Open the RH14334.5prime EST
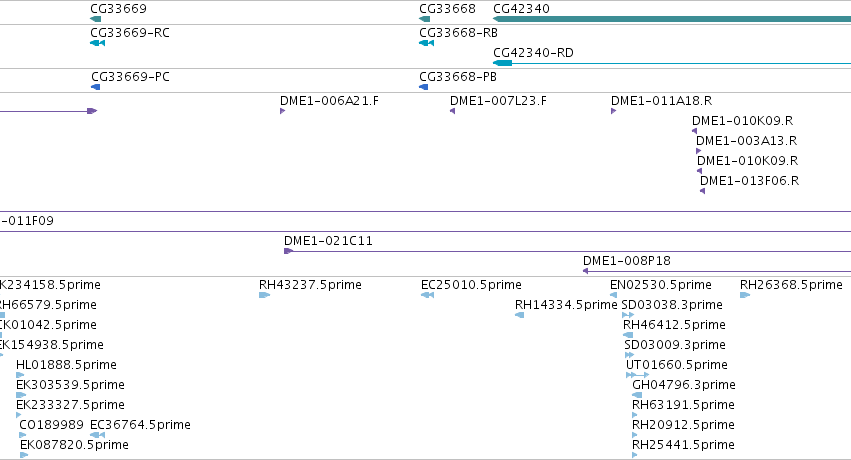This screenshot has width=851, height=460. pyautogui.click(x=566, y=305)
